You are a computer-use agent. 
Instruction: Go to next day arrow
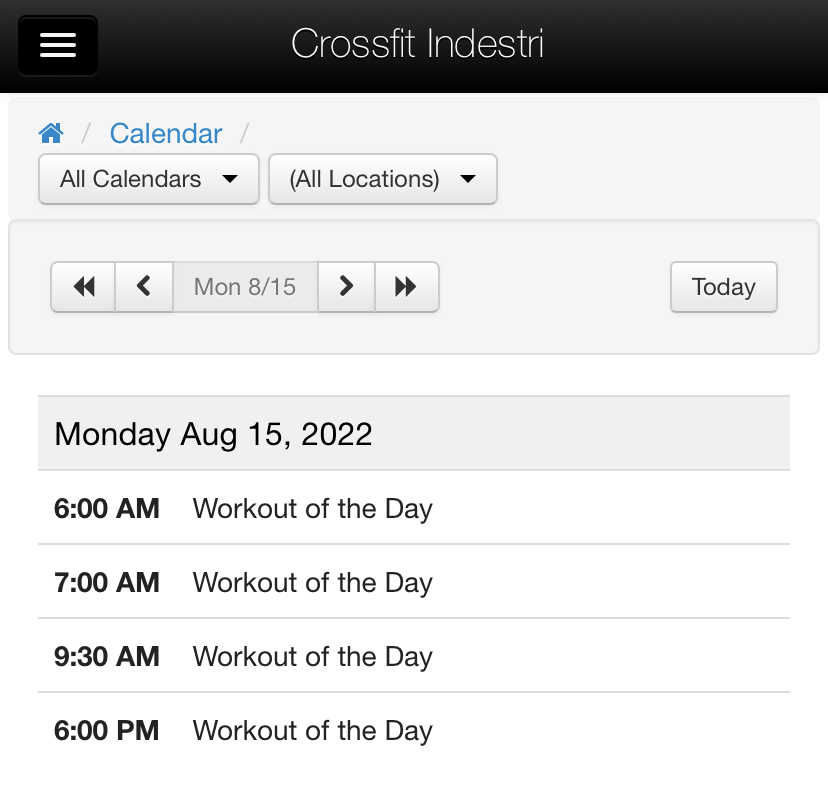[x=346, y=287]
